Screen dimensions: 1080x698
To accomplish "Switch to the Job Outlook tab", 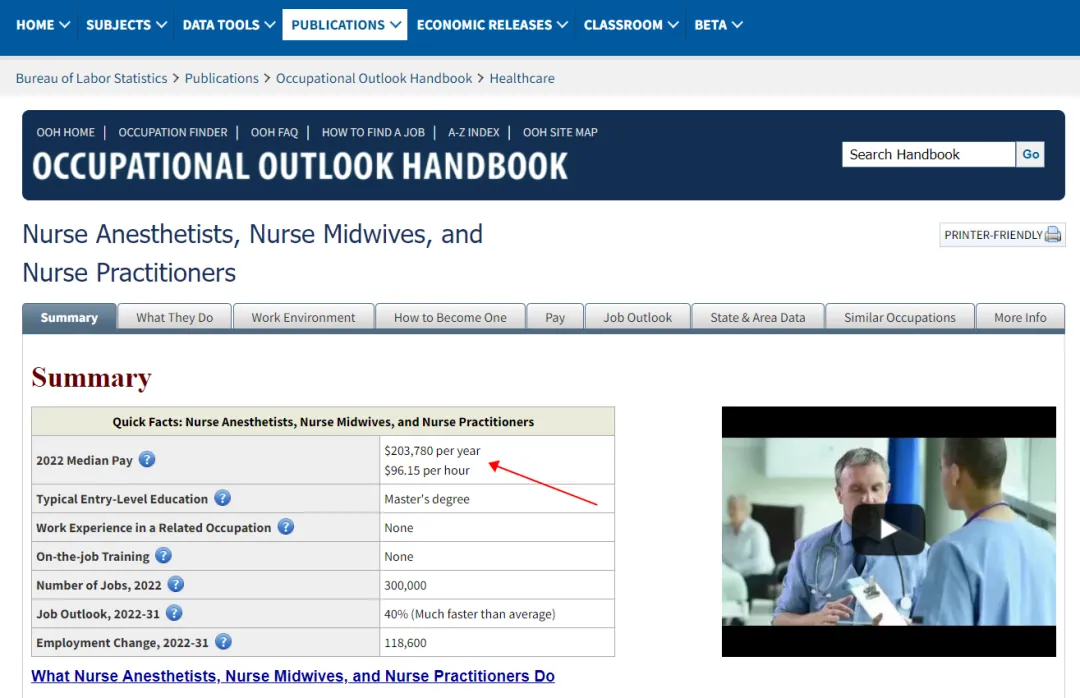I will click(x=638, y=318).
